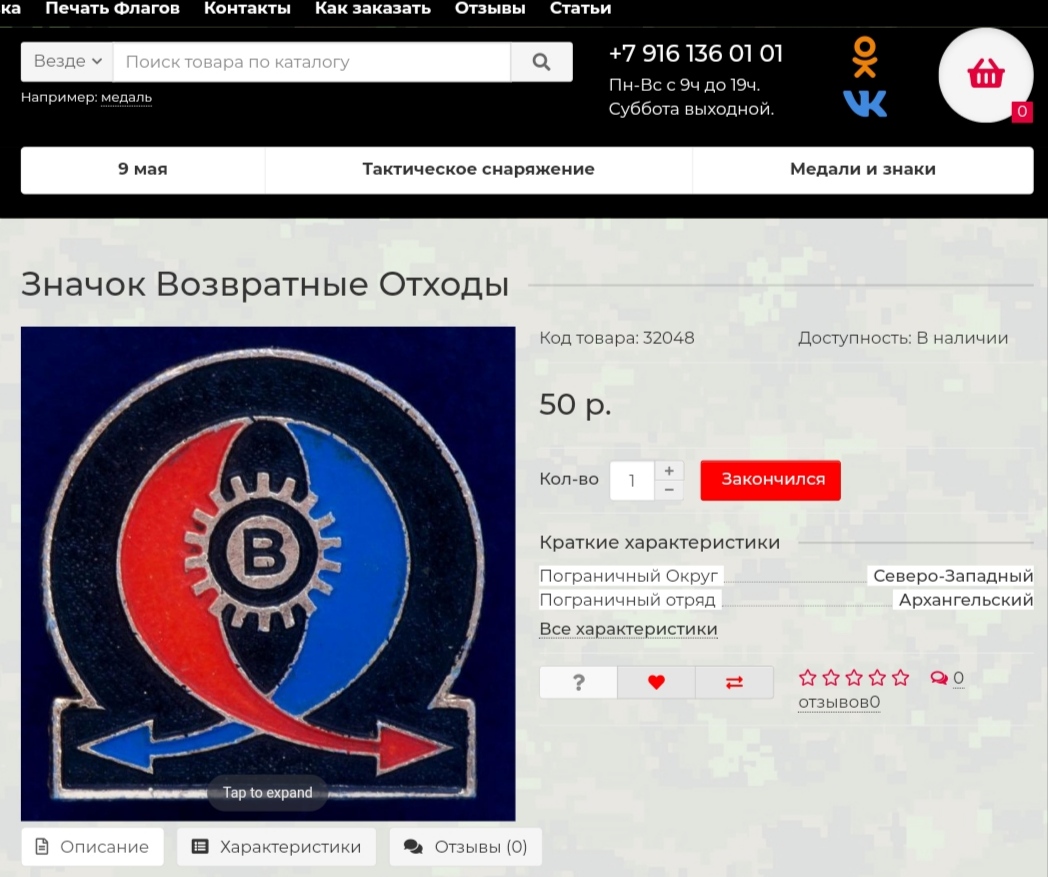Open the Тактическое снаряжение category menu

click(x=479, y=170)
